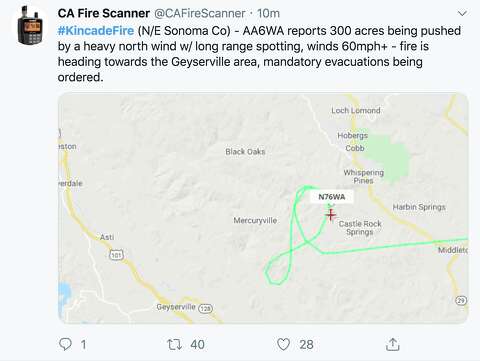Viewport: 480px width, 361px height.
Task: Click the Route 29 shield marker
Action: click(x=461, y=300)
